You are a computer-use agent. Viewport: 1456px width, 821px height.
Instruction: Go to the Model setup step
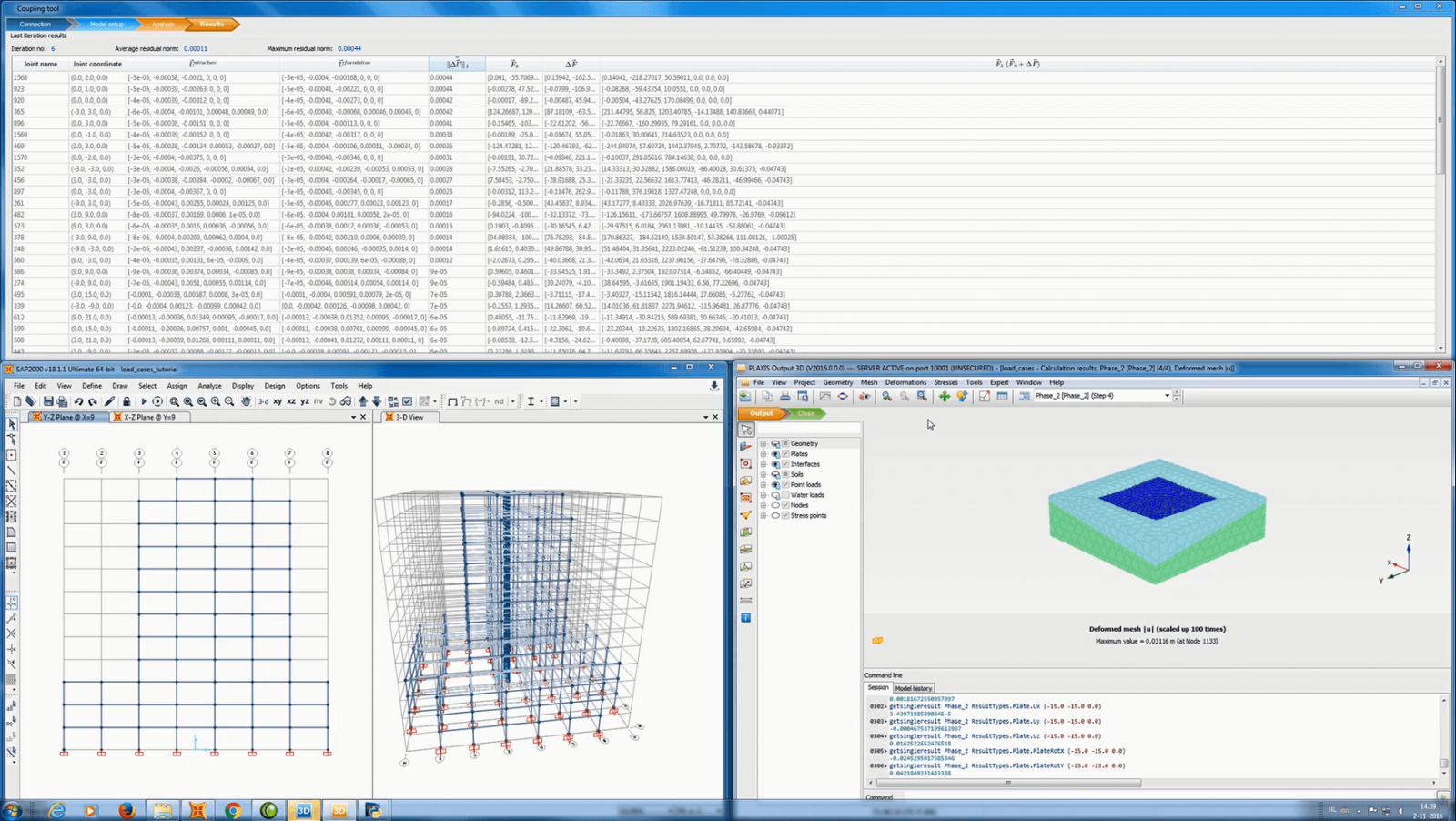click(106, 24)
